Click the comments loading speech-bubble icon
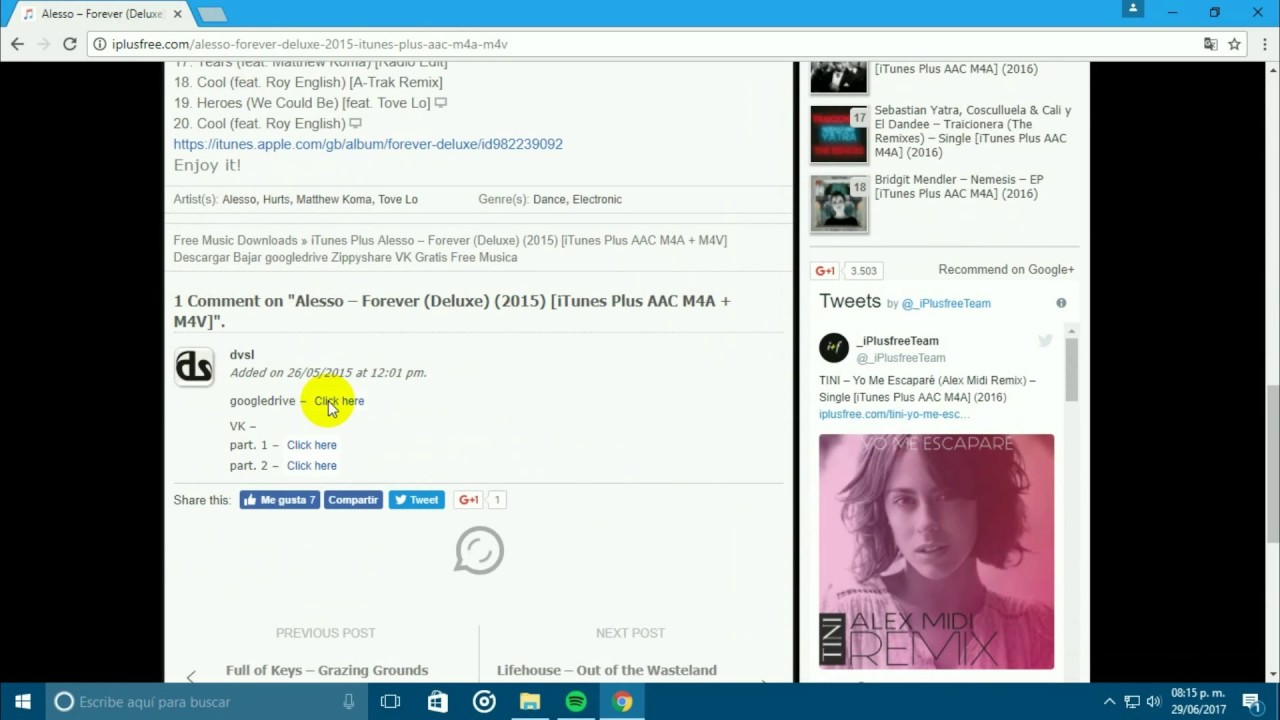This screenshot has height=720, width=1280. click(479, 550)
